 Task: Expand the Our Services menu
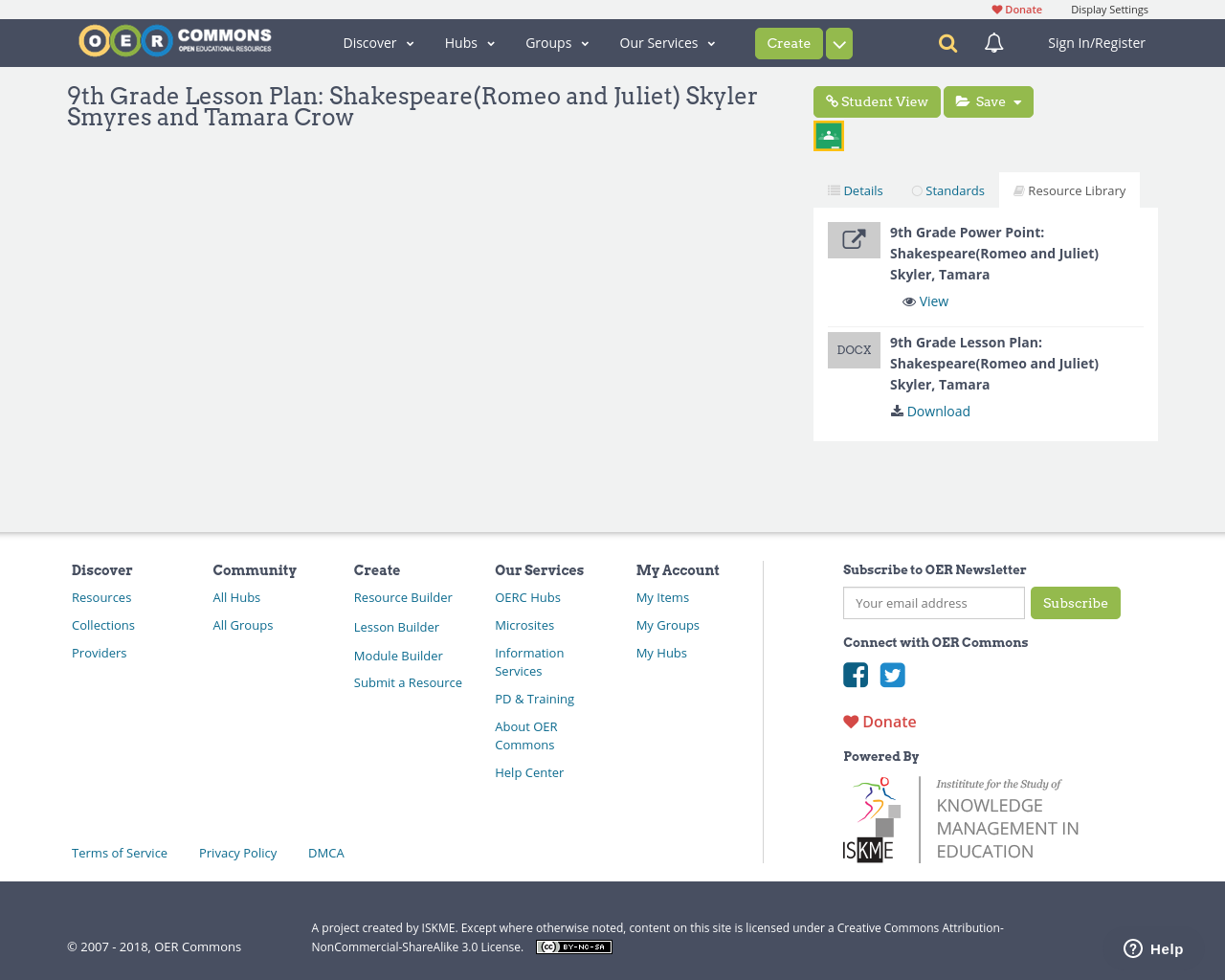pos(667,43)
